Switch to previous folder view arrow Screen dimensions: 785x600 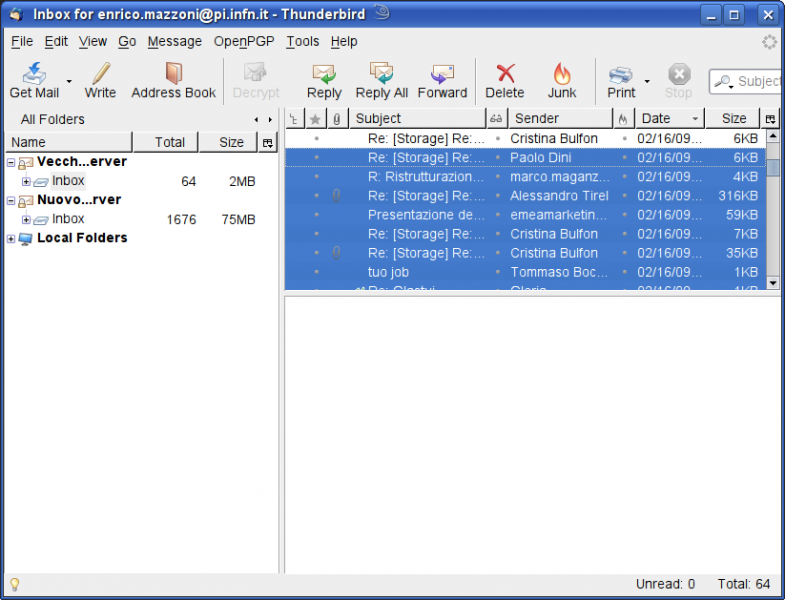pyautogui.click(x=256, y=120)
